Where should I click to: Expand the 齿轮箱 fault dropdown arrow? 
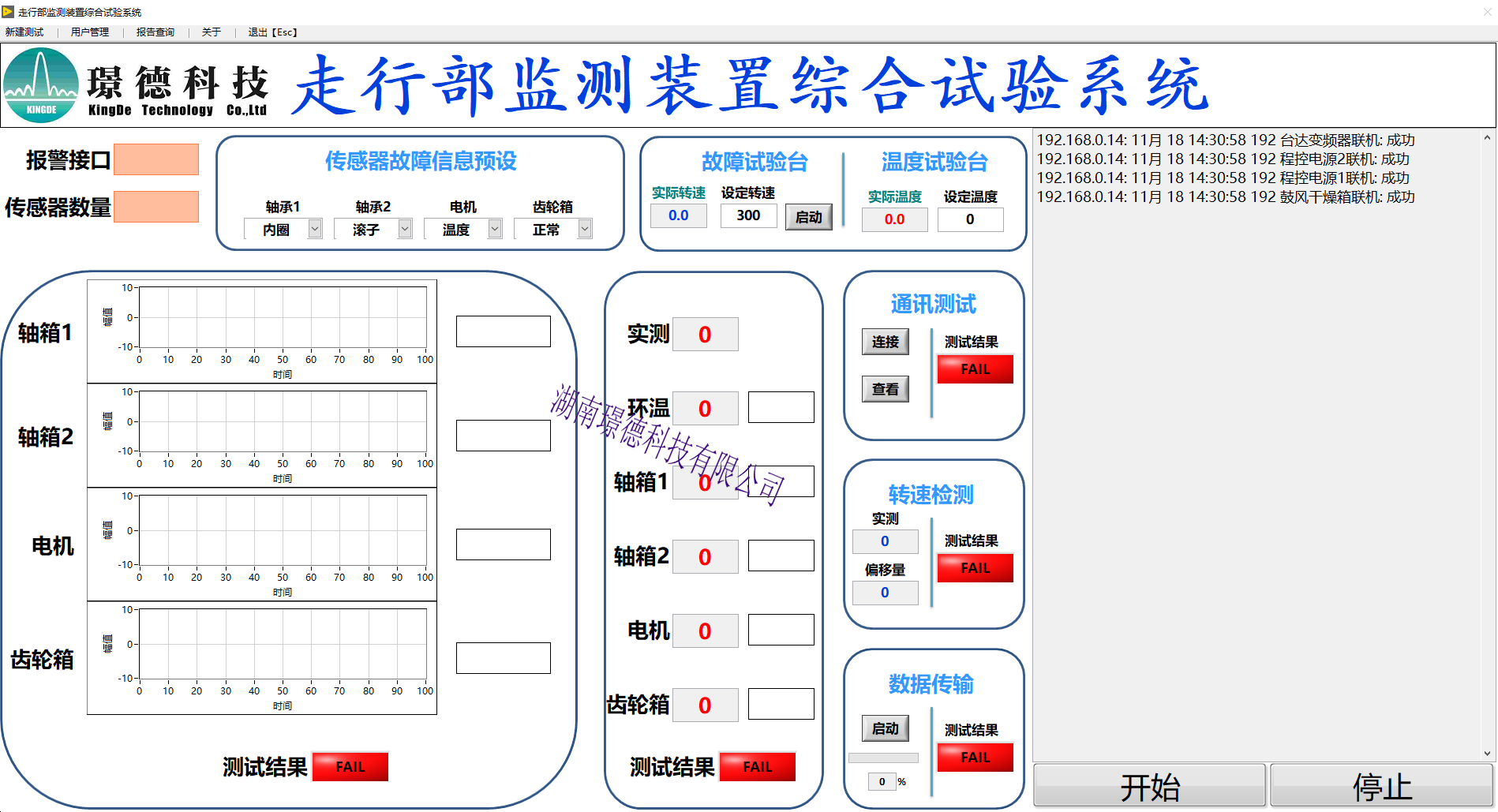click(585, 229)
